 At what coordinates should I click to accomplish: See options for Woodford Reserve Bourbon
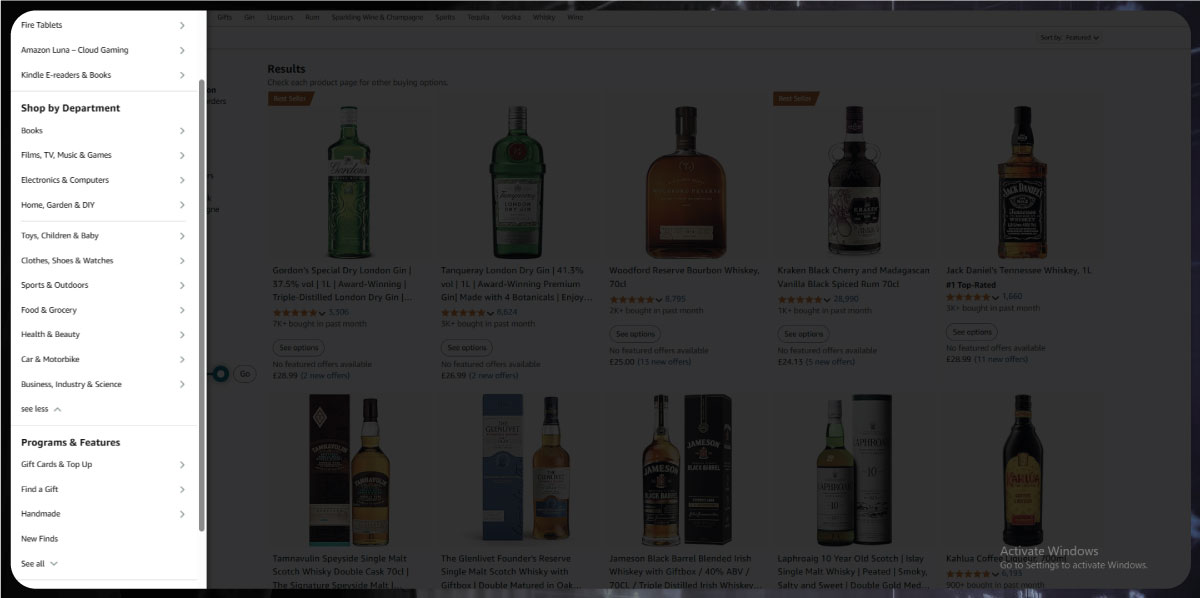coord(635,334)
